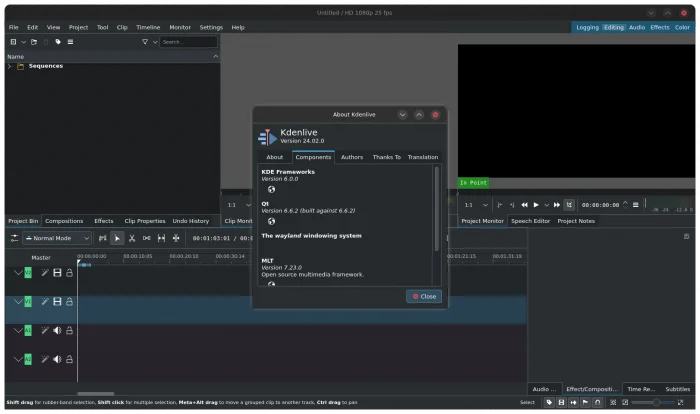The height and width of the screenshot is (414, 700).
Task: Select the razor cut tool
Action: (132, 238)
